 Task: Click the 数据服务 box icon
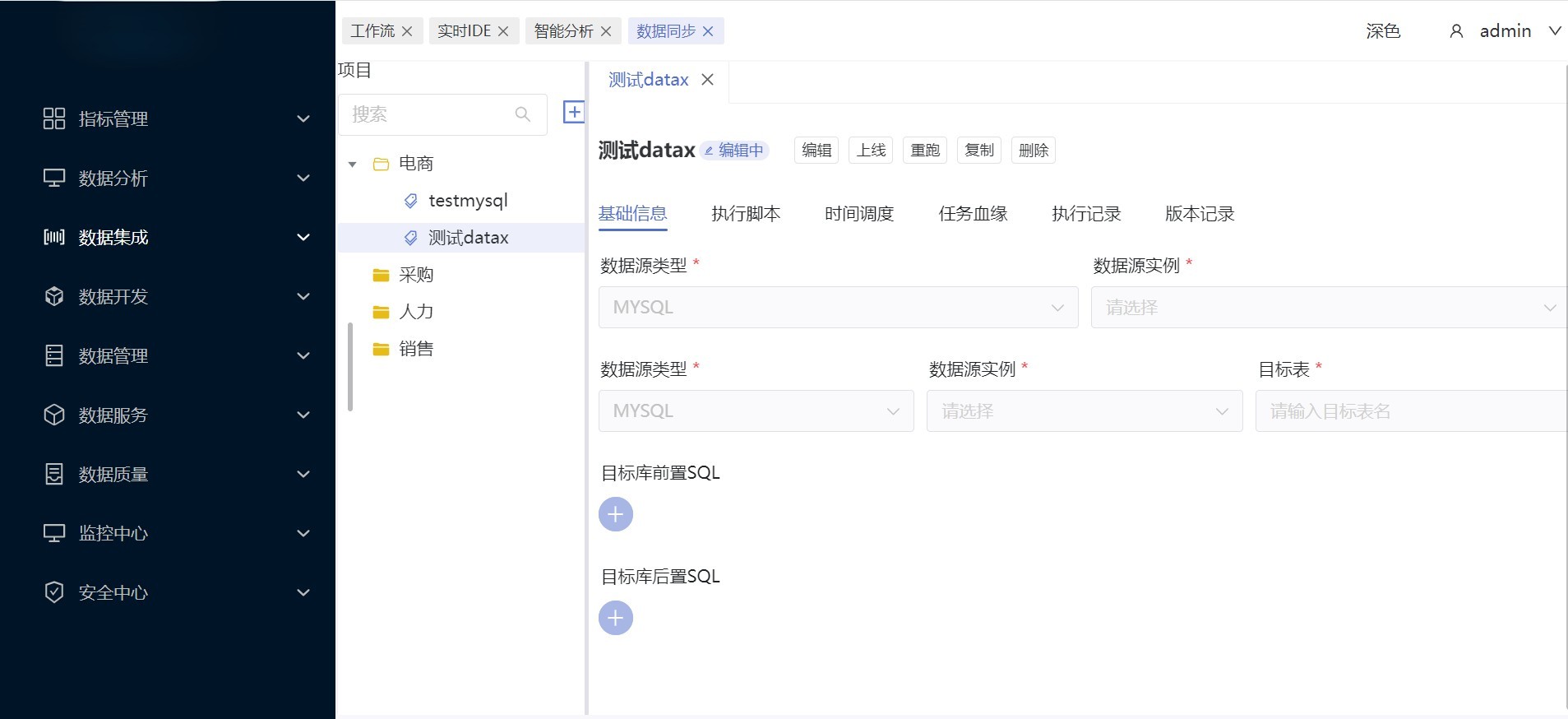tap(54, 415)
